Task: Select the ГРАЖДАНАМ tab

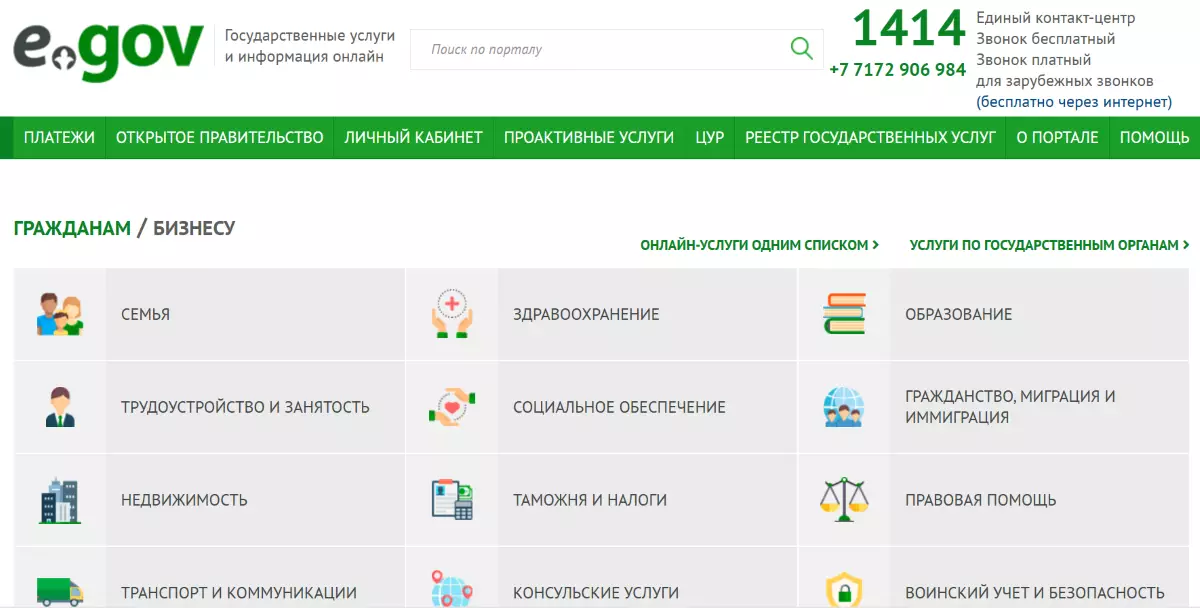Action: pos(70,227)
